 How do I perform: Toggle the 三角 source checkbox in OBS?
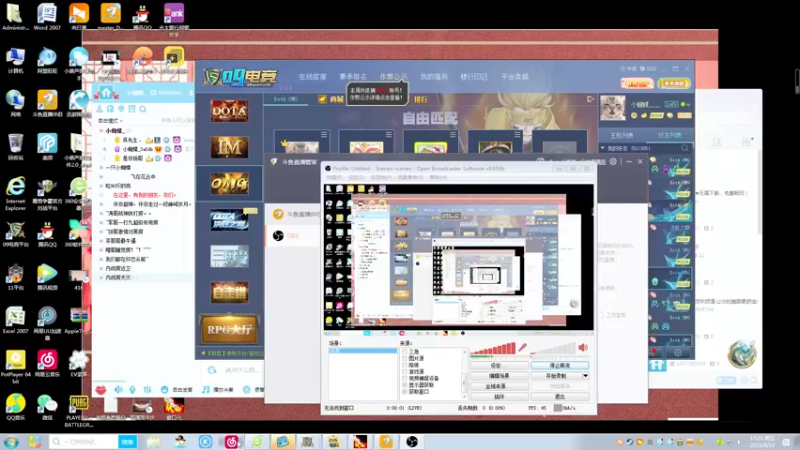405,352
